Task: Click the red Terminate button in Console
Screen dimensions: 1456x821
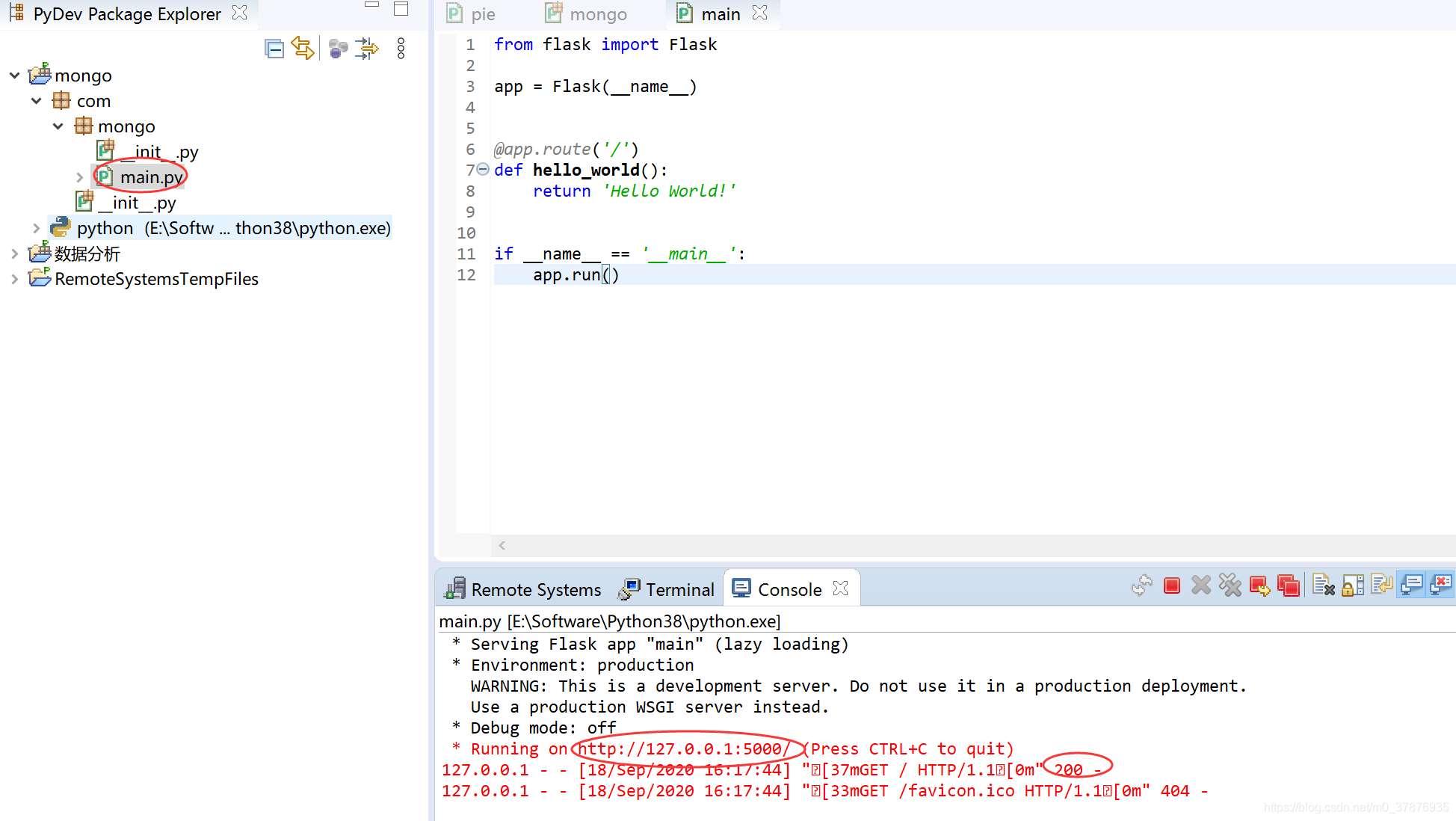Action: (1171, 586)
